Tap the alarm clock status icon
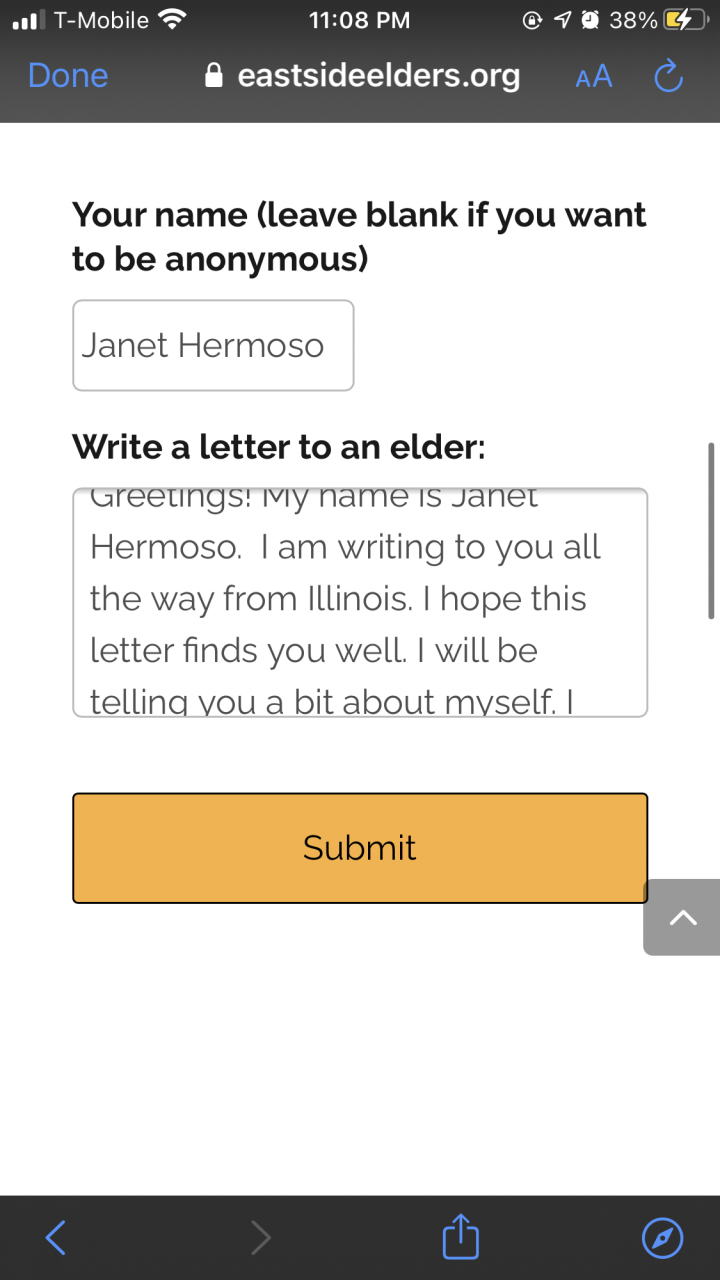The width and height of the screenshot is (720, 1280). click(x=590, y=20)
